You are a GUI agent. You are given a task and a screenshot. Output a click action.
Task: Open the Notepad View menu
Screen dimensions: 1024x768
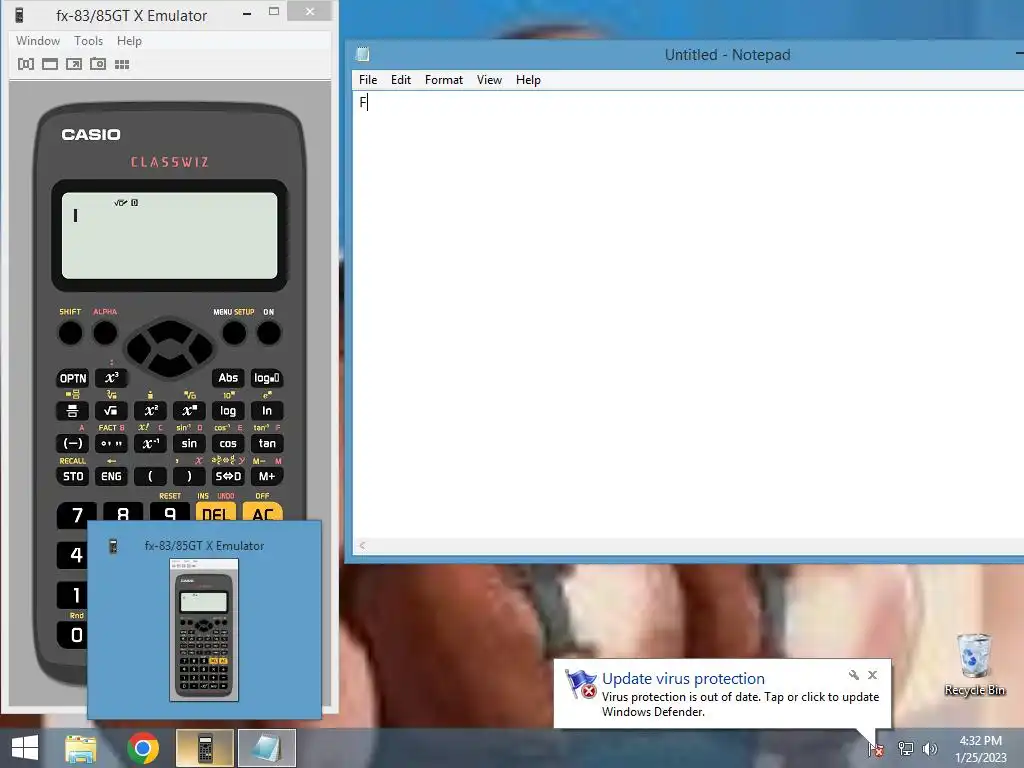pos(489,80)
